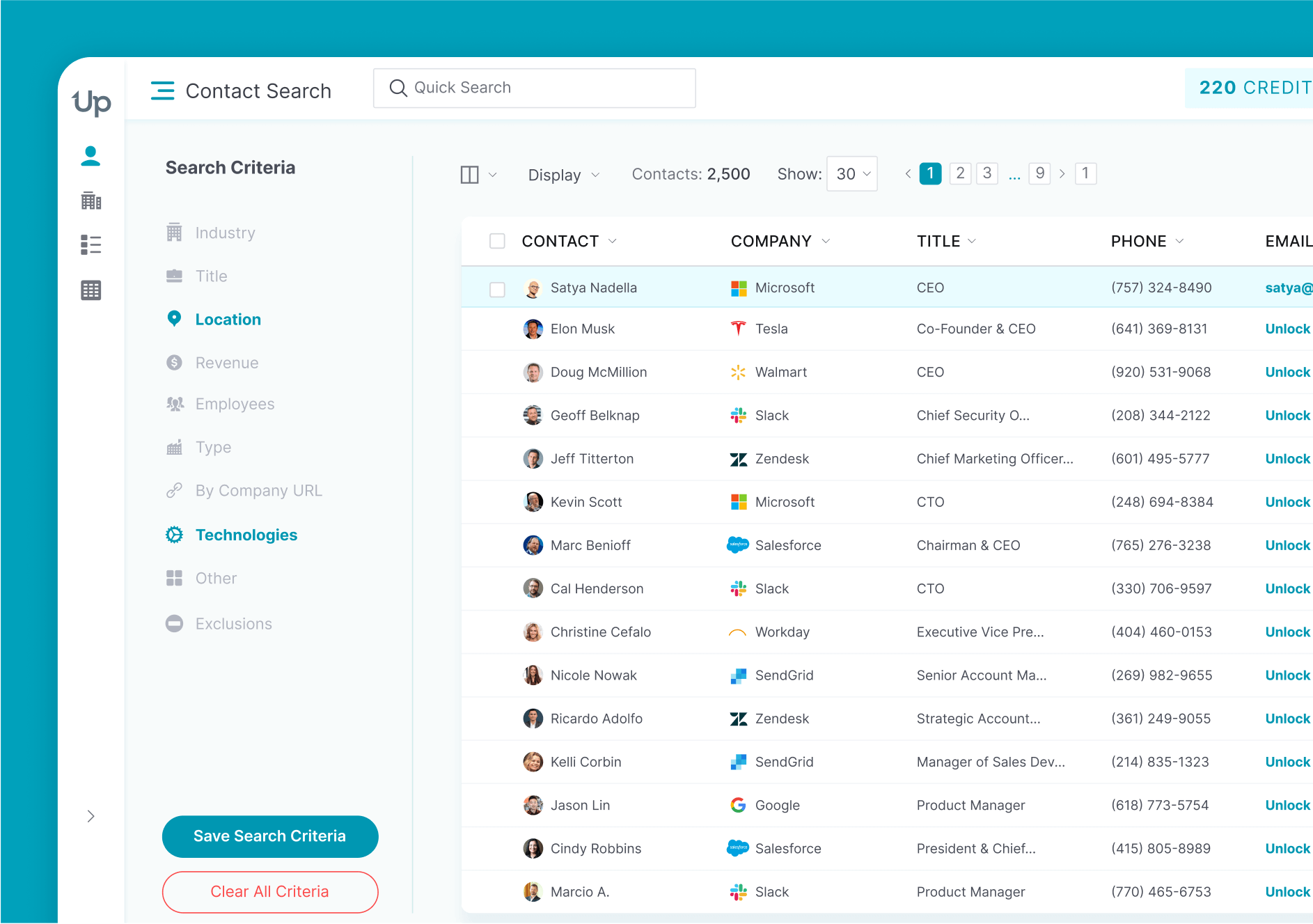This screenshot has width=1313, height=924.
Task: Sort by PHONE column dropdown
Action: pyautogui.click(x=1179, y=241)
